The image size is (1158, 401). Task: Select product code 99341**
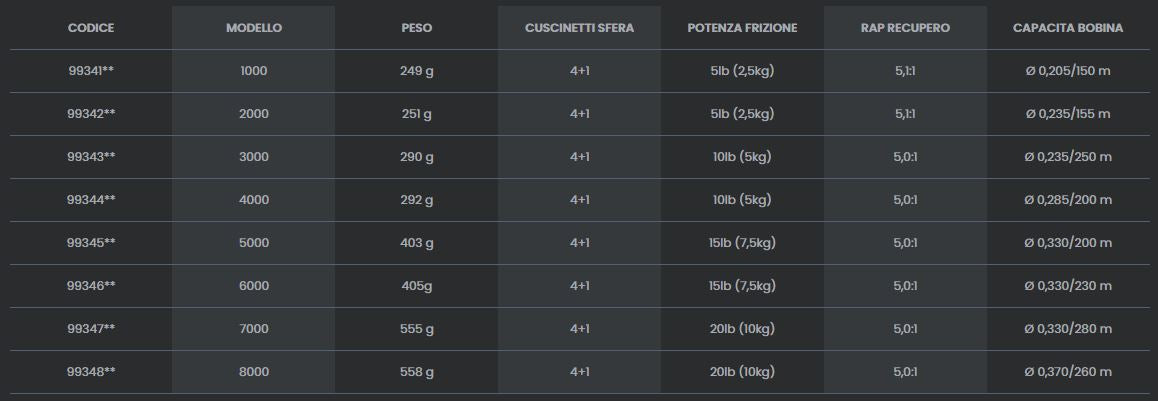[x=91, y=71]
